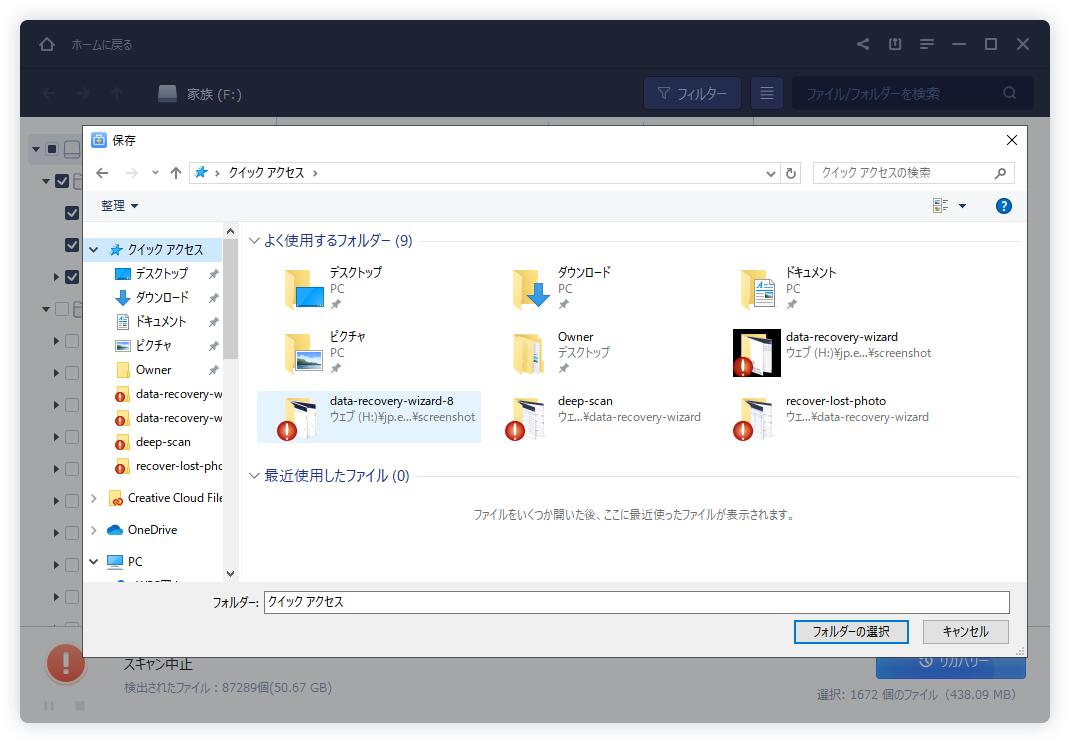Collapse よく使用するフォルダー group
1070x743 pixels.
coord(254,241)
